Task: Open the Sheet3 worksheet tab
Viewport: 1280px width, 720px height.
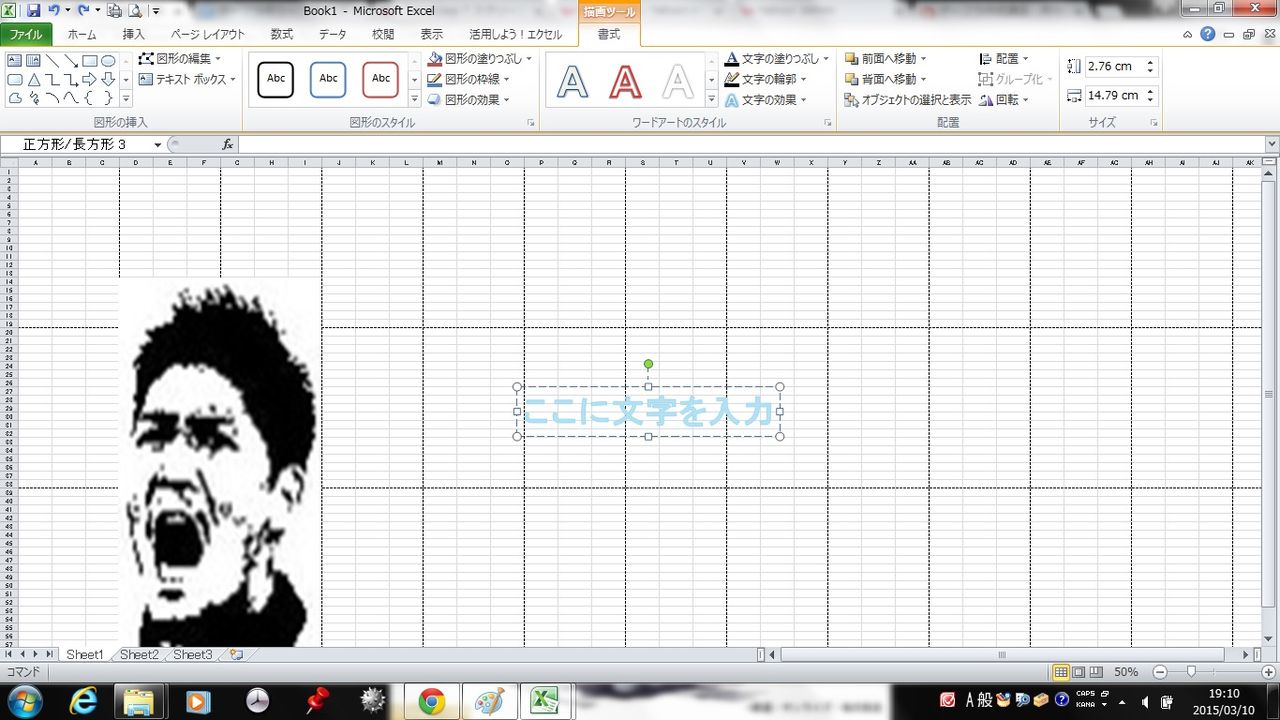Action: pos(192,655)
